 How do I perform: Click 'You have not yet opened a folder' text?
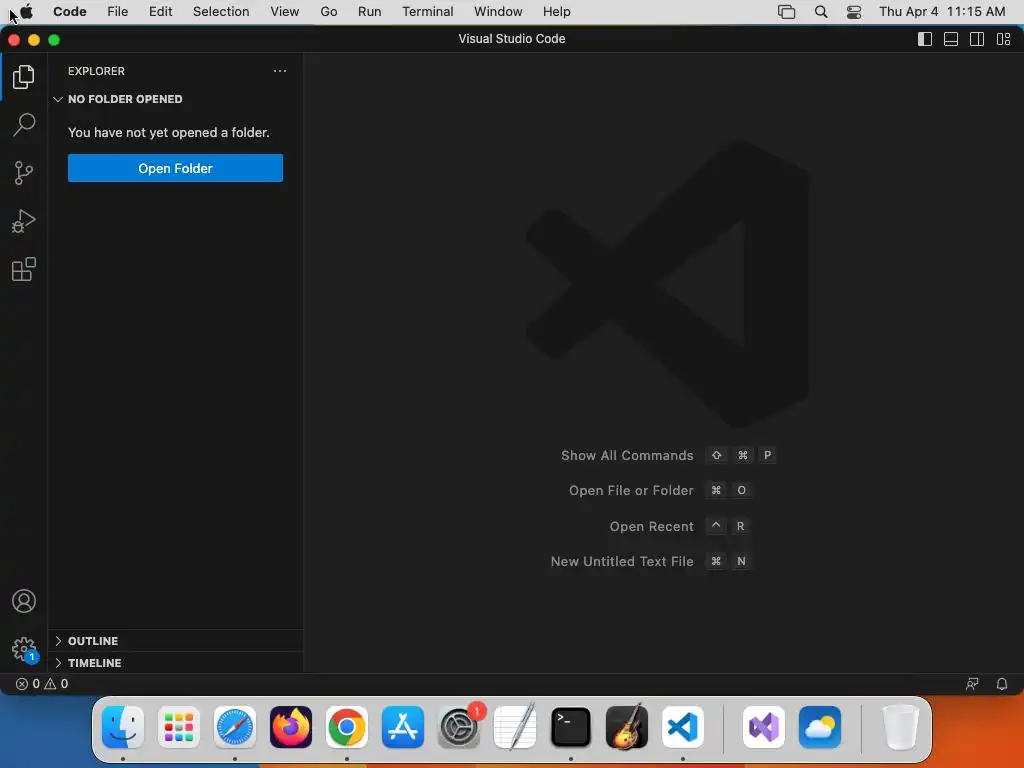coord(168,133)
